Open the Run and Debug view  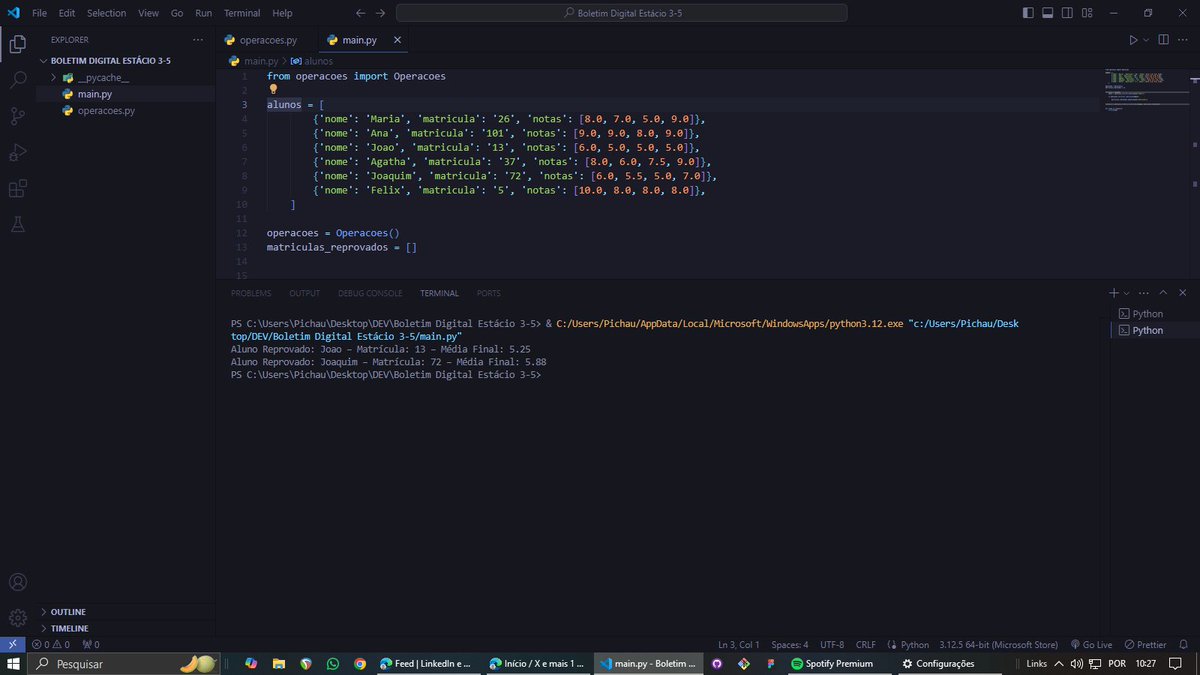point(17,152)
